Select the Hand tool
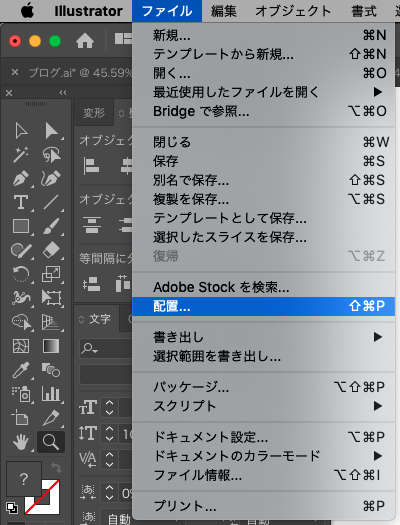The height and width of the screenshot is (525, 400). point(21,442)
